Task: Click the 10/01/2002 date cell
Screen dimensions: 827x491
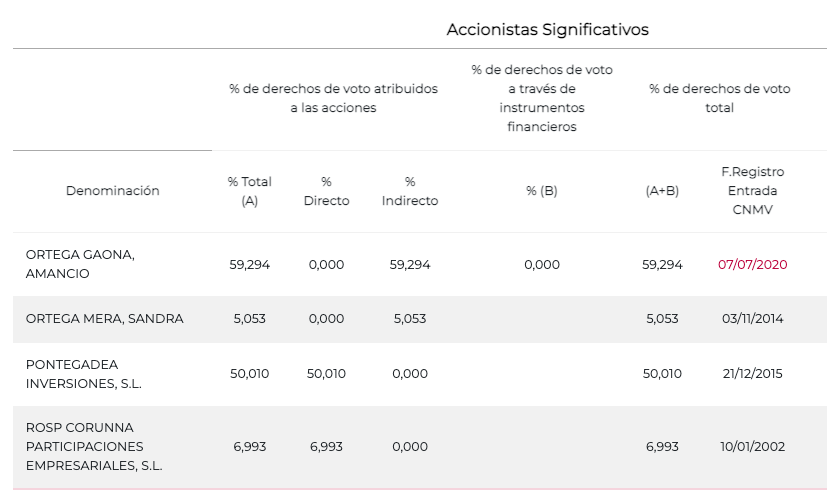Action: pyautogui.click(x=752, y=446)
